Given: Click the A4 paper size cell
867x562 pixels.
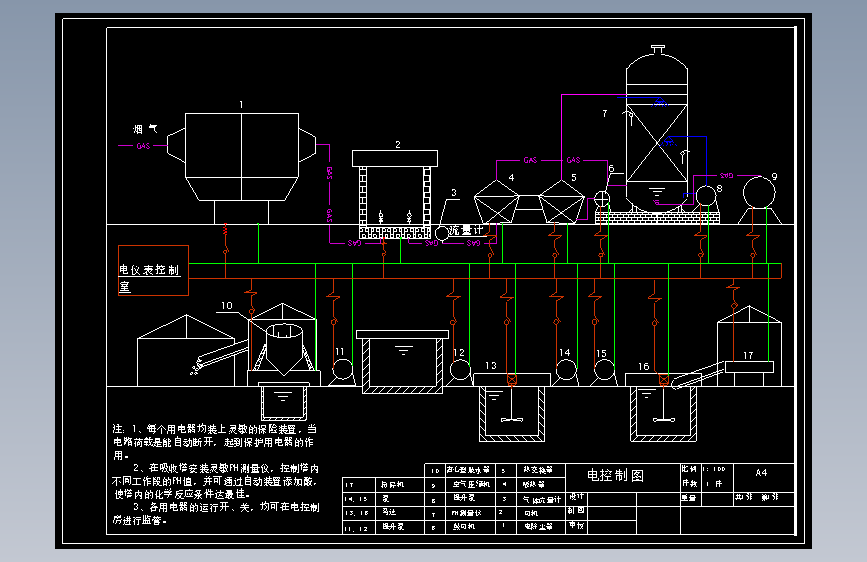Looking at the screenshot, I should pos(761,473).
